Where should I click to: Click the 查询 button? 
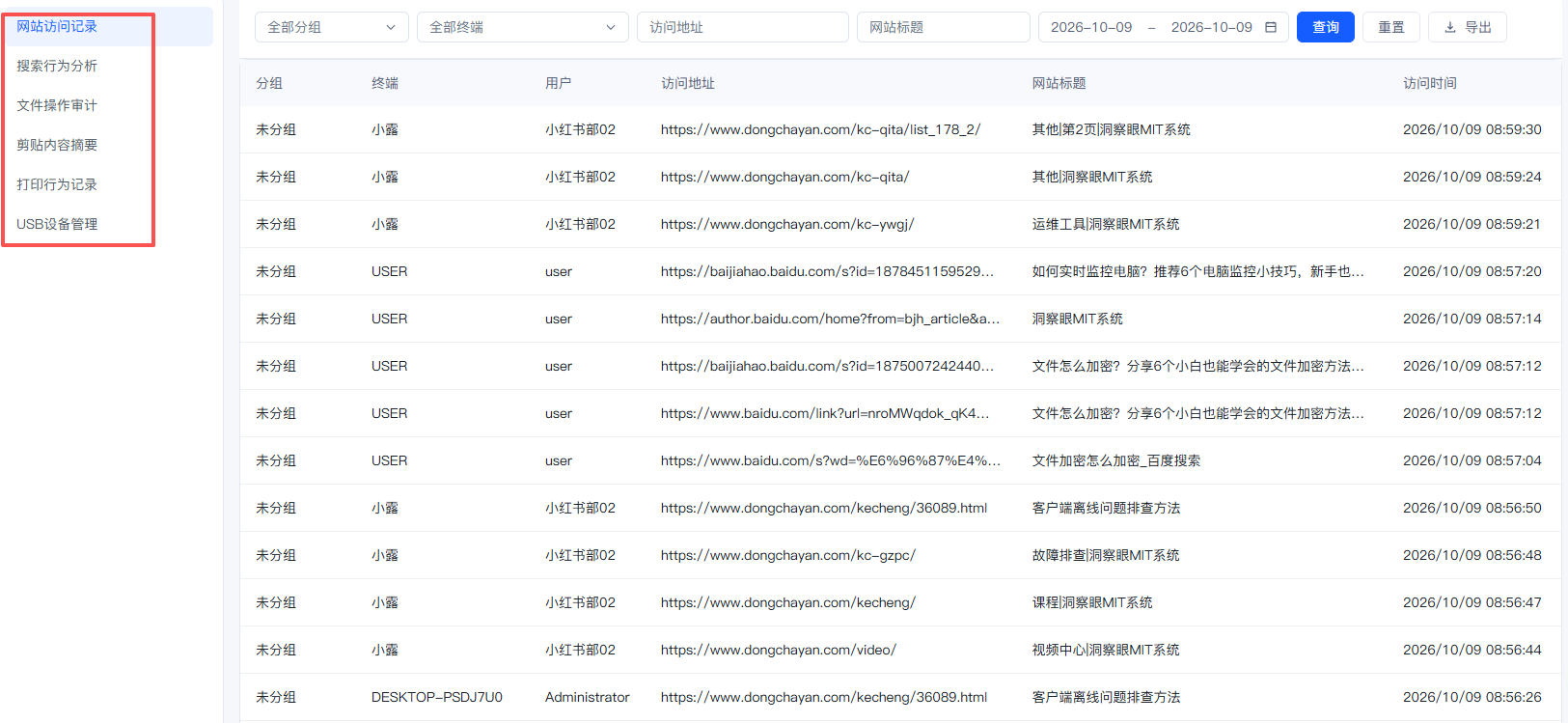coord(1326,27)
